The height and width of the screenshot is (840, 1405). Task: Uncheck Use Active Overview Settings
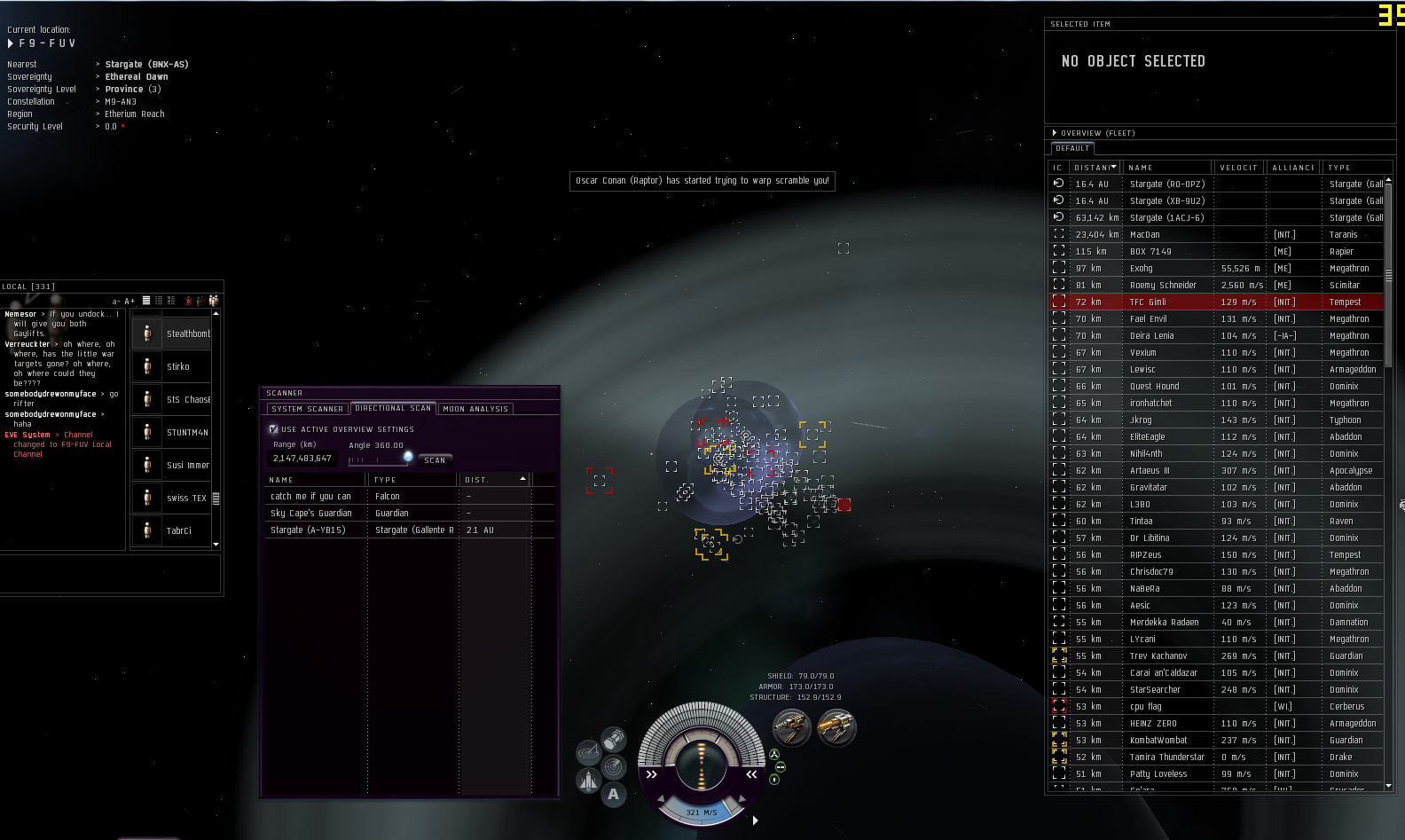coord(274,429)
